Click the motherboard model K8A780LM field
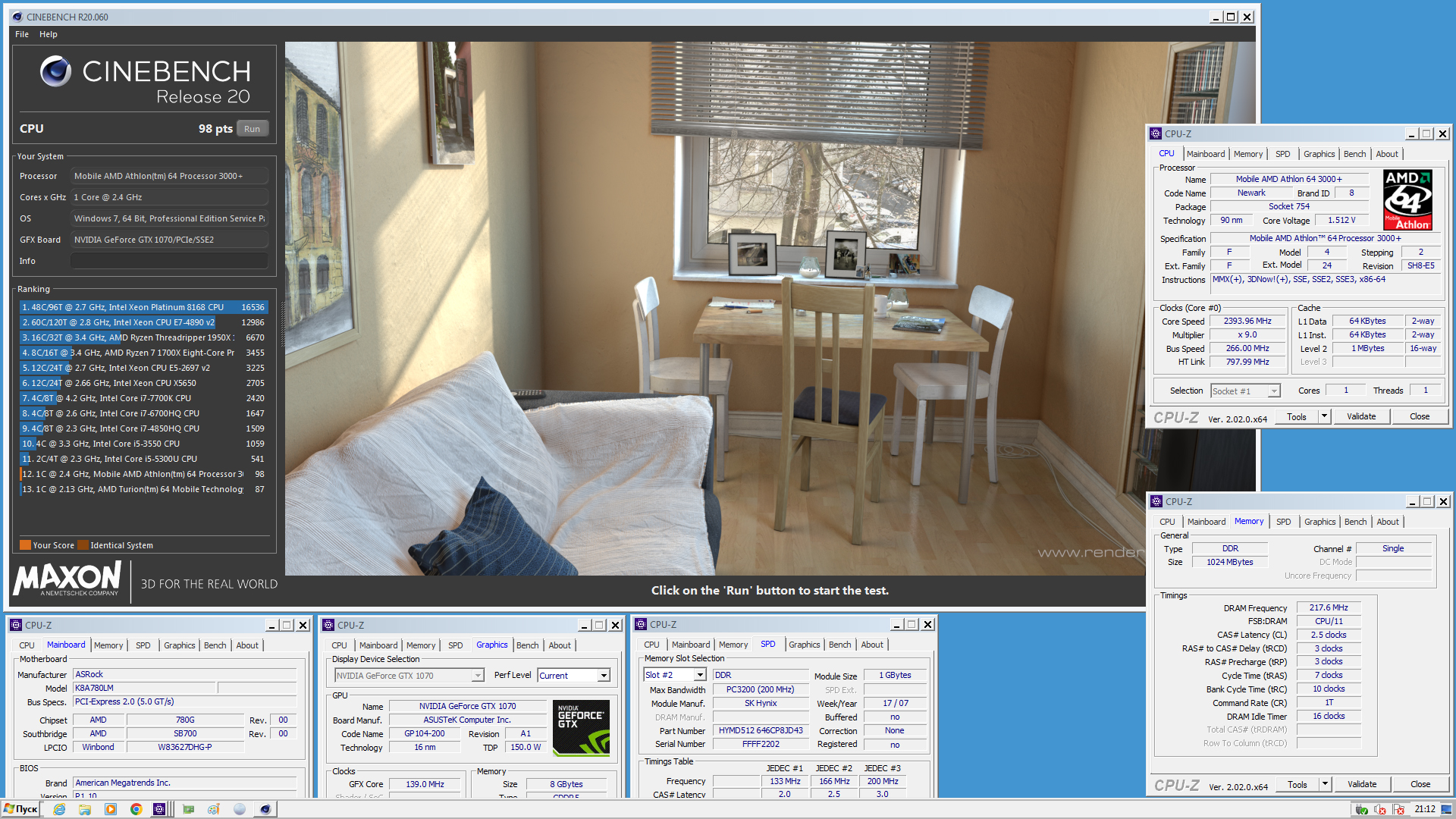Viewport: 1456px width, 819px height. pyautogui.click(x=144, y=689)
